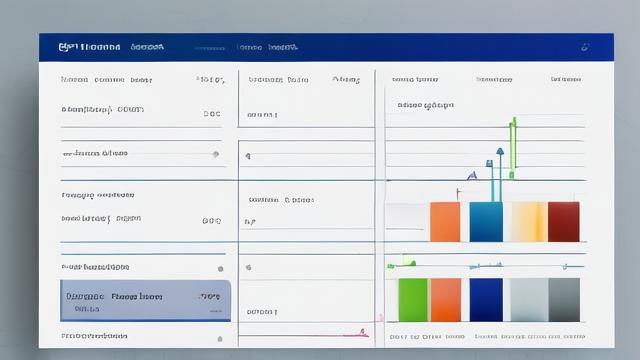Select the tall green marker on the chart
Screen dimensions: 640x360
(x=513, y=143)
